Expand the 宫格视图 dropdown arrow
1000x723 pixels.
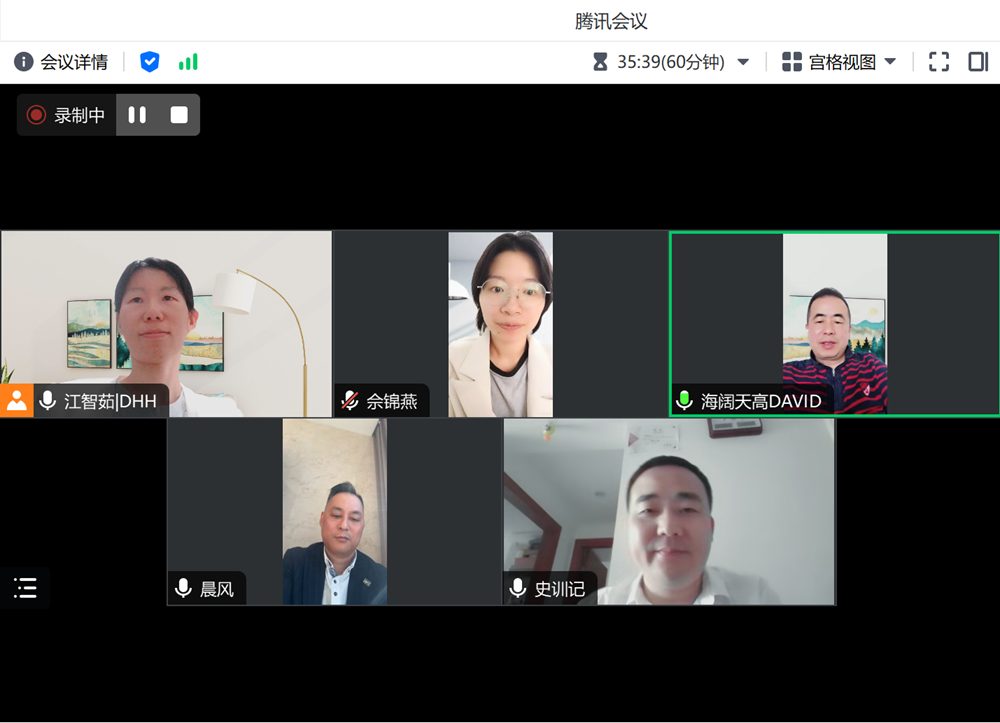point(890,62)
